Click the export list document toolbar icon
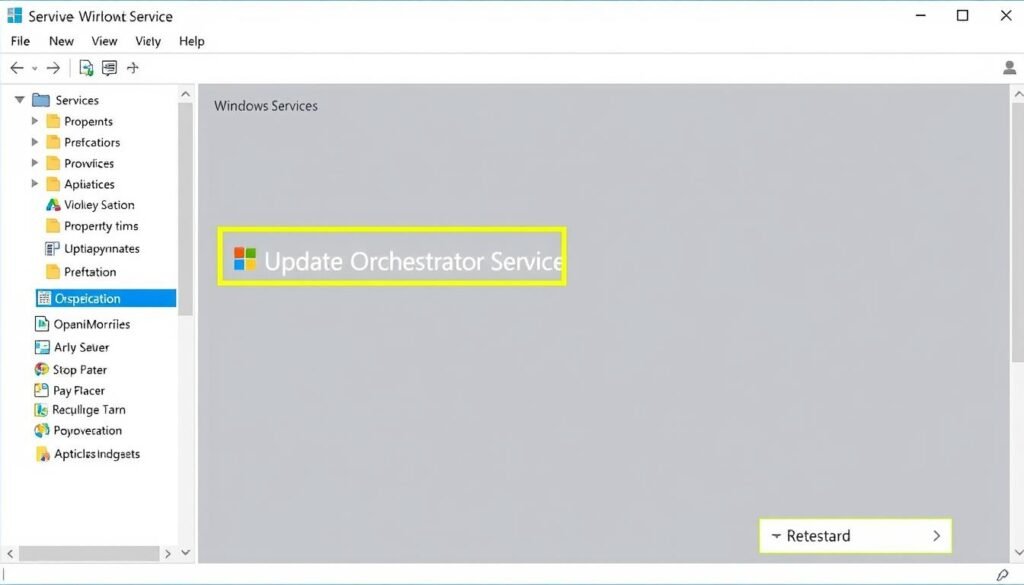Viewport: 1024px width, 585px height. click(x=86, y=68)
